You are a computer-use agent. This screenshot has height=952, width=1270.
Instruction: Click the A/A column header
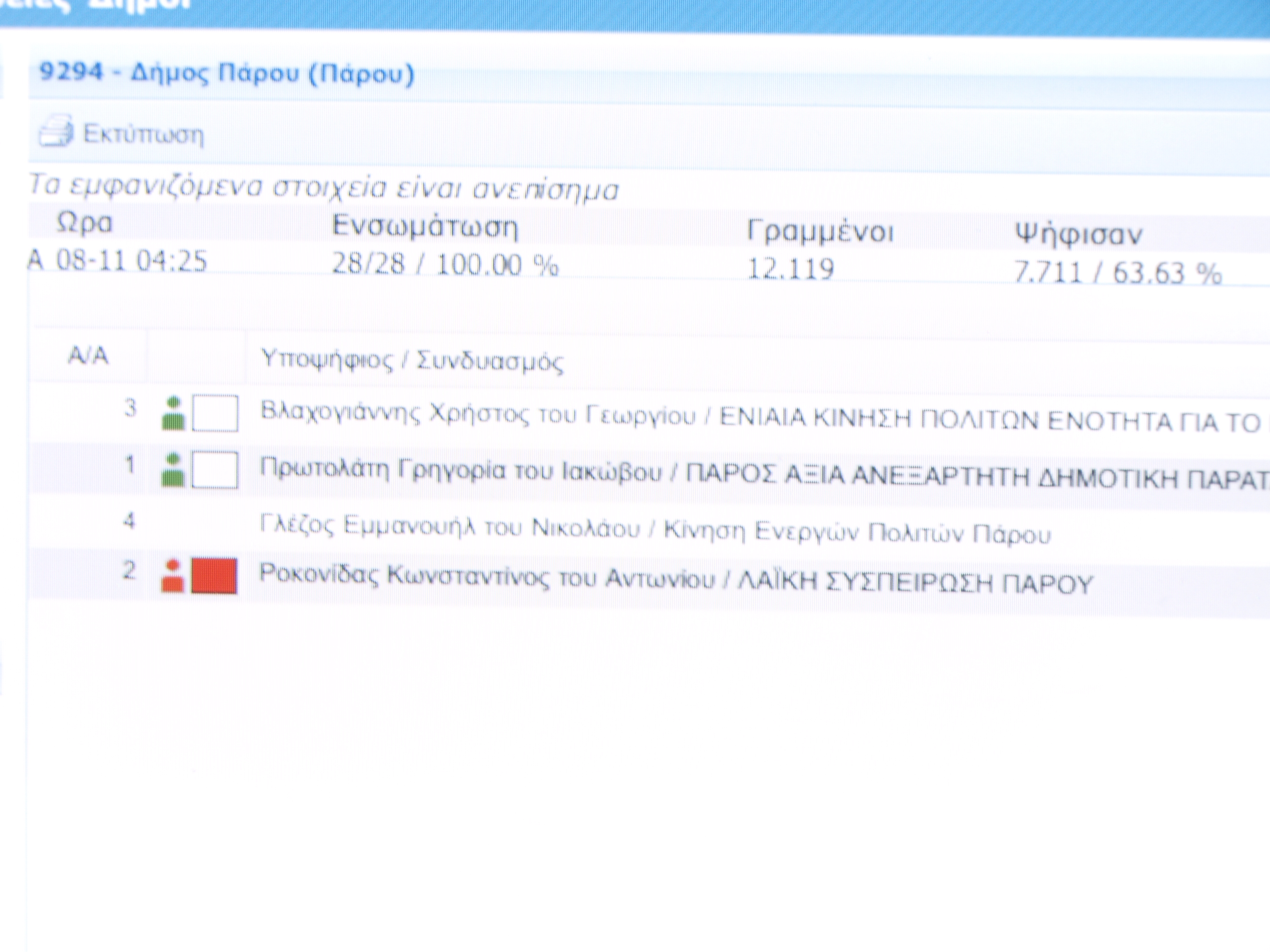(x=88, y=355)
